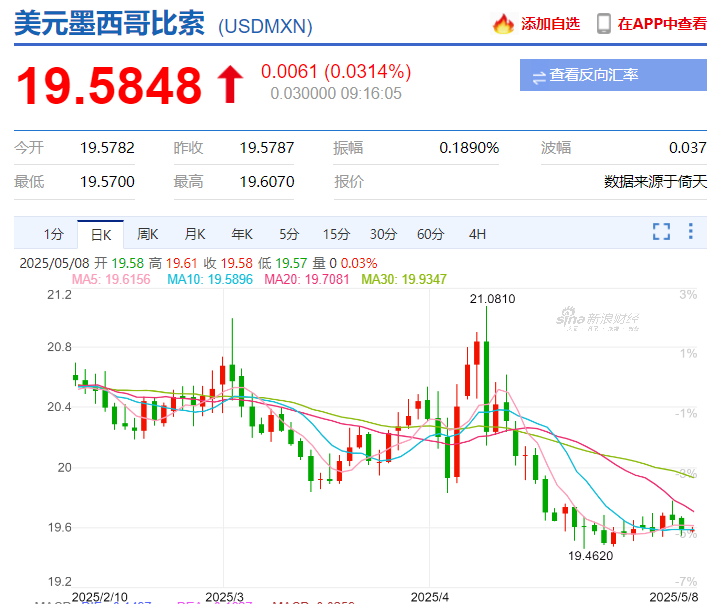The height and width of the screenshot is (604, 712).
Task: Click 振幅 value 0.1890%
Action: pos(469,148)
